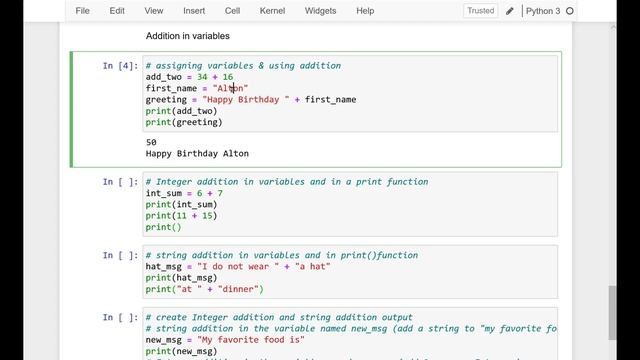Open the Help menu
This screenshot has height=360, width=640.
pyautogui.click(x=365, y=11)
